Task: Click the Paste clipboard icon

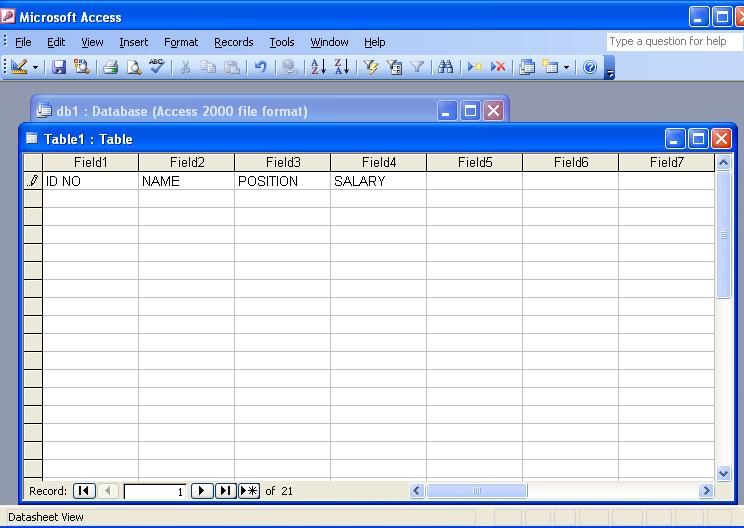Action: coord(232,67)
